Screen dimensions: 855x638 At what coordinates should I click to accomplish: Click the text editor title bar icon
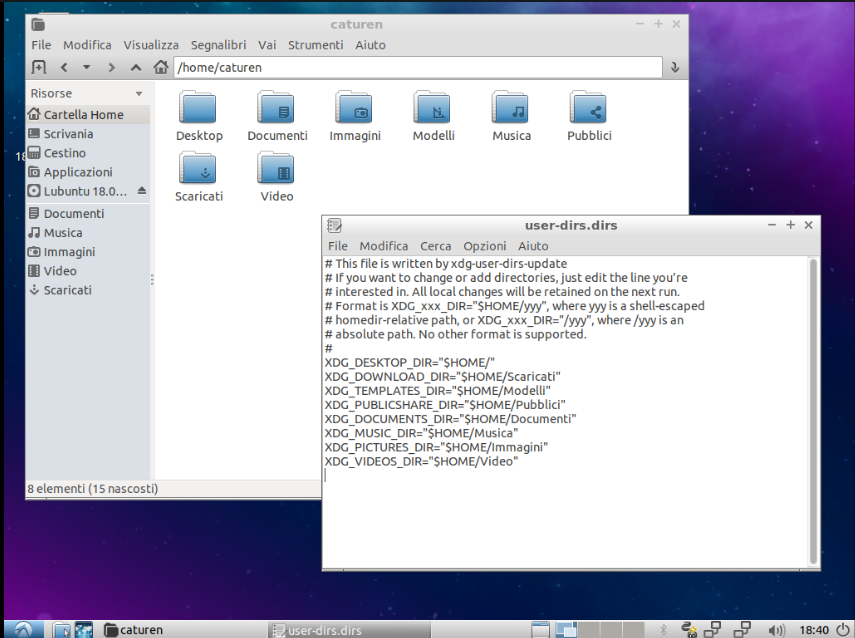[334, 225]
